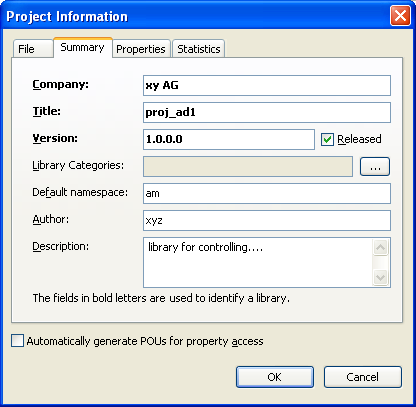Click the OK button
The image size is (416, 407).
[x=275, y=377]
